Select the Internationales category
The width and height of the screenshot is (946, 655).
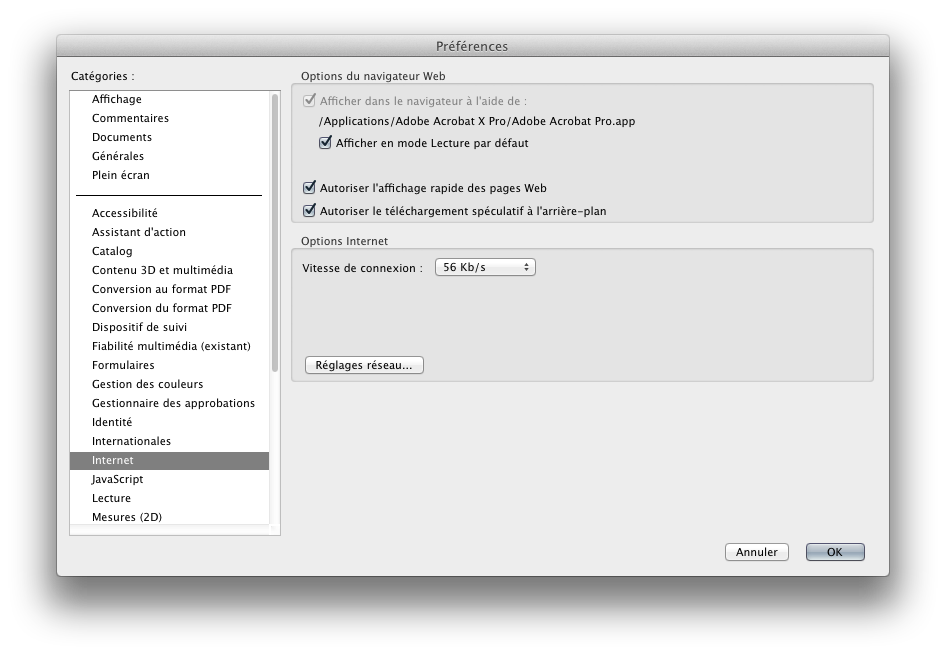169,441
